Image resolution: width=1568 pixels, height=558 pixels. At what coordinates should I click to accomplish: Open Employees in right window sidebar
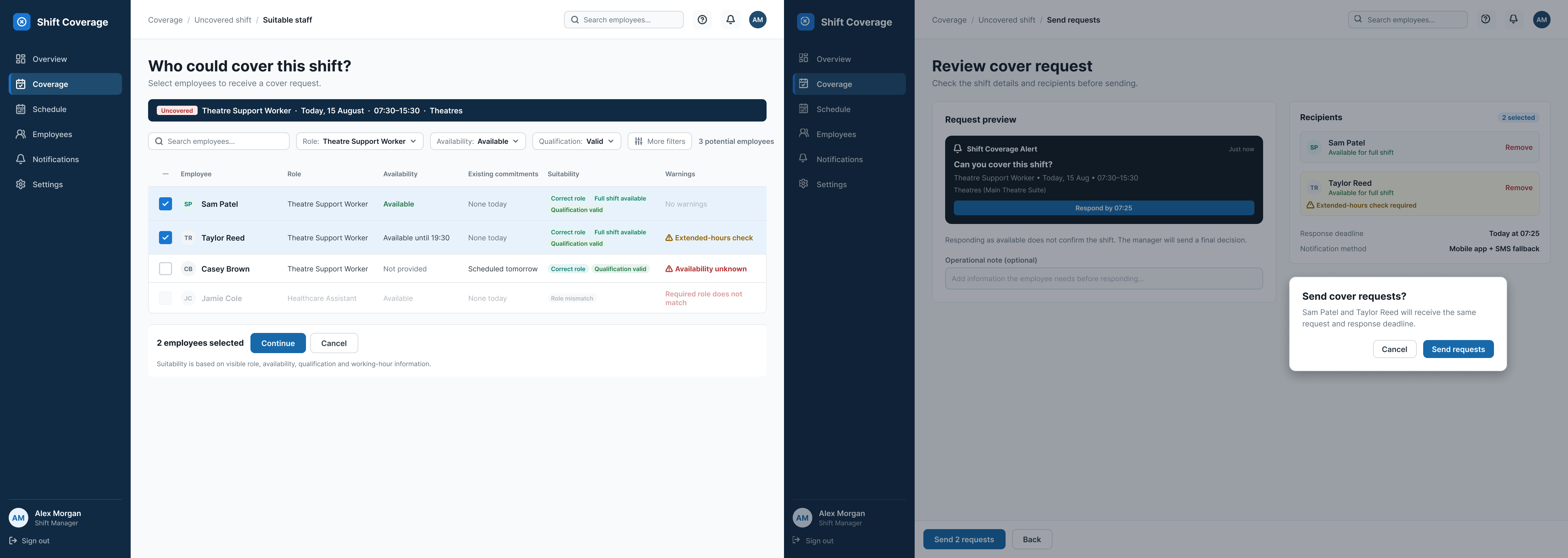coord(849,134)
